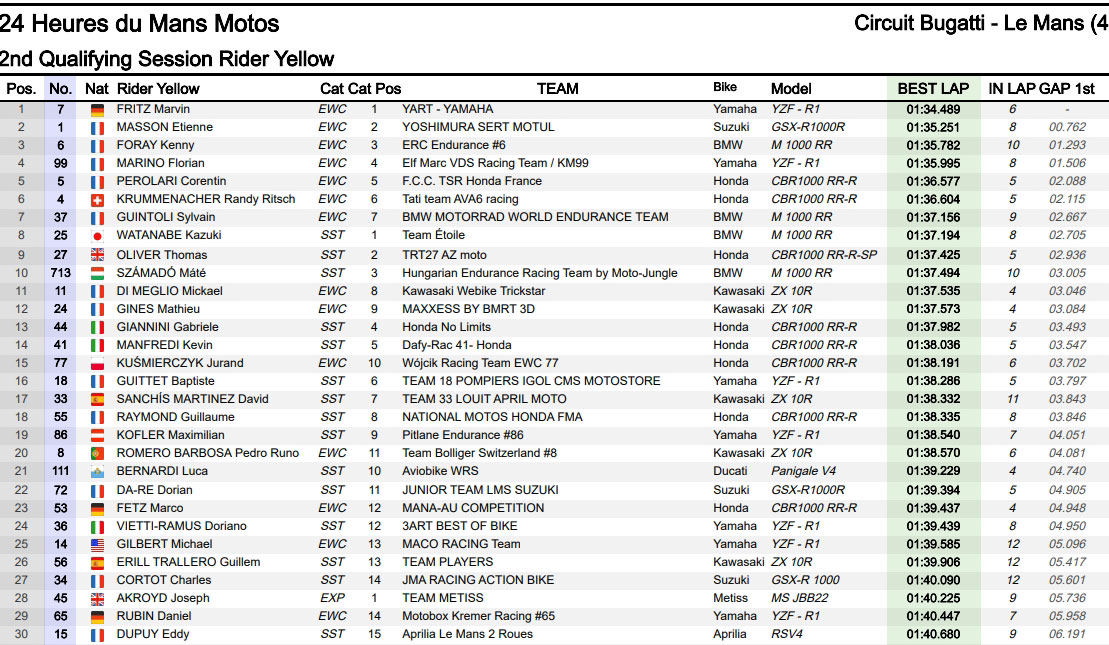Click the Austrian flag beside KOFLER Maximilian
1109x645 pixels.
click(97, 435)
